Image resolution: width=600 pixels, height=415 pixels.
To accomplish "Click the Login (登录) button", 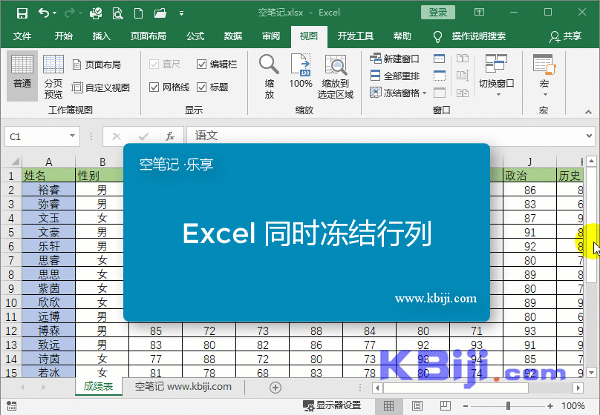I will [438, 13].
